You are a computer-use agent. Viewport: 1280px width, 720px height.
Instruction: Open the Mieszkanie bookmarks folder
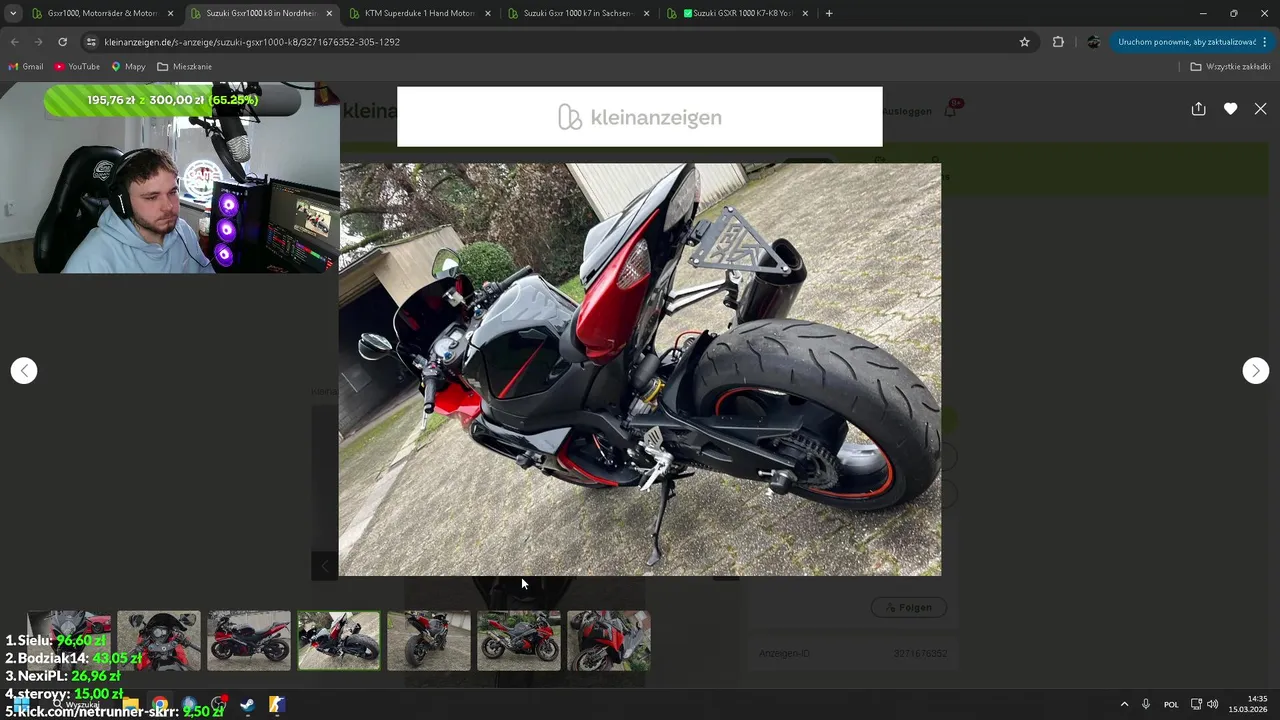[x=184, y=66]
